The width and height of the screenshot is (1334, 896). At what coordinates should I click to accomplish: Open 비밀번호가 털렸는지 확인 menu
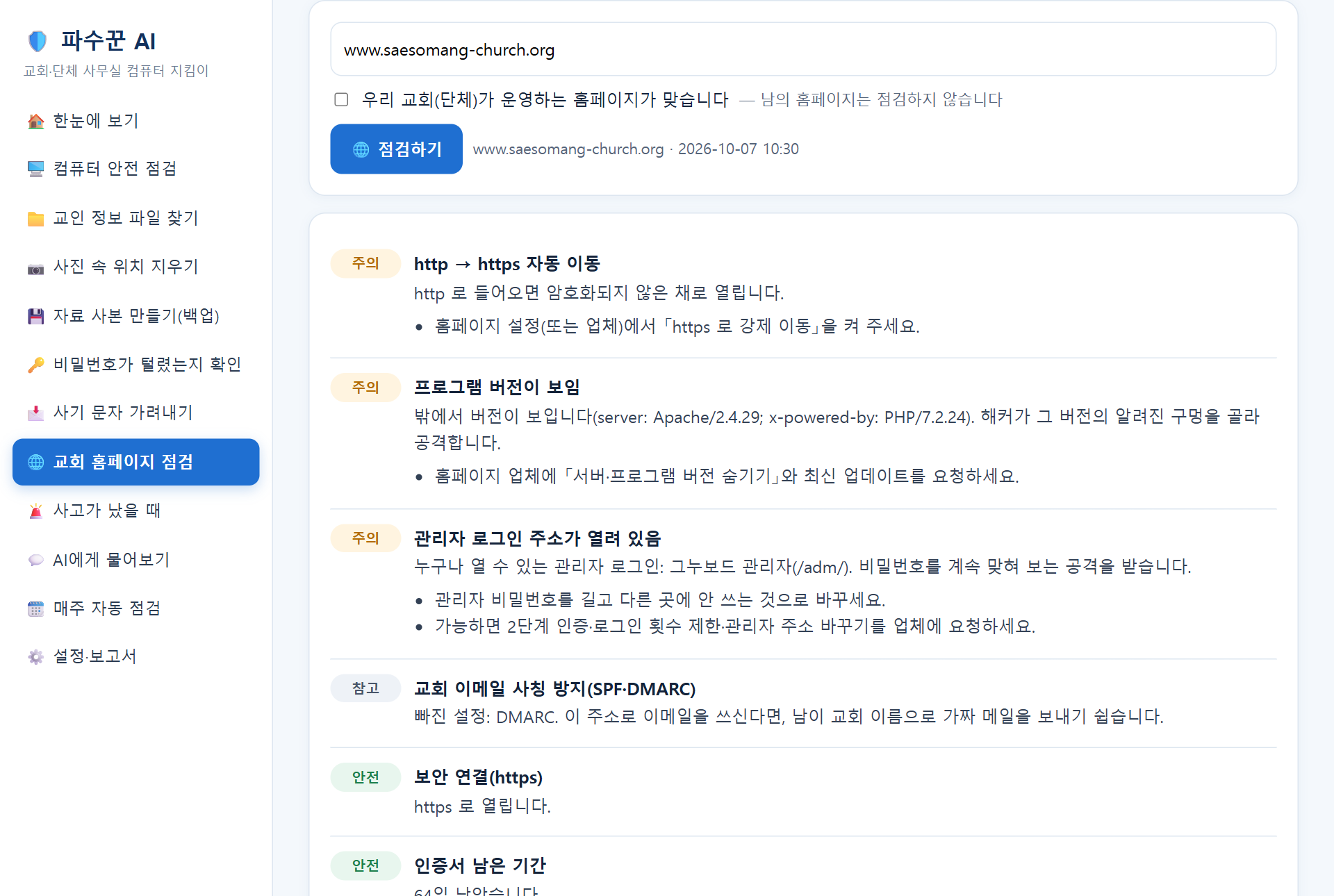pos(136,365)
